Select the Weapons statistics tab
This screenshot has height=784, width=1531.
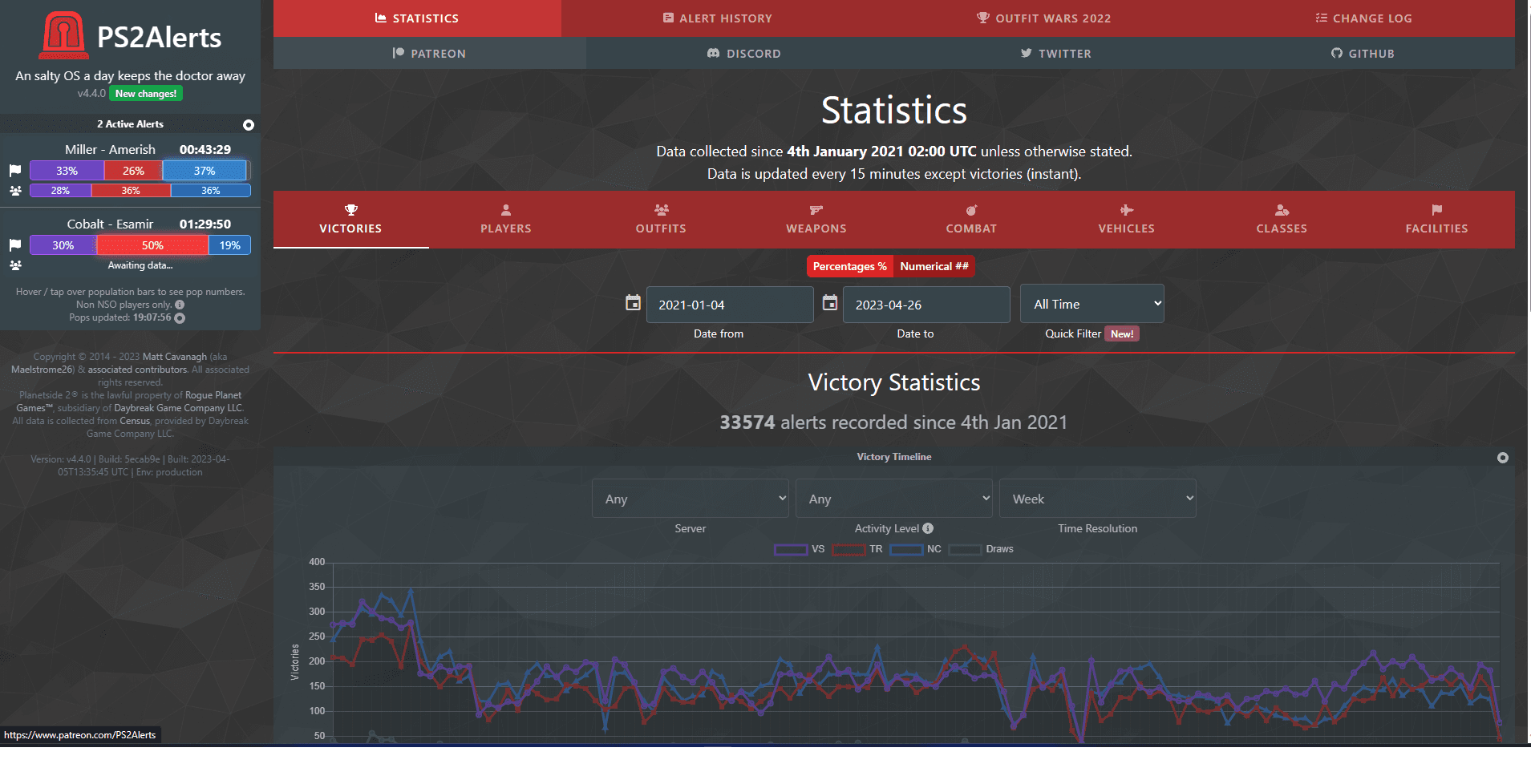pyautogui.click(x=816, y=220)
